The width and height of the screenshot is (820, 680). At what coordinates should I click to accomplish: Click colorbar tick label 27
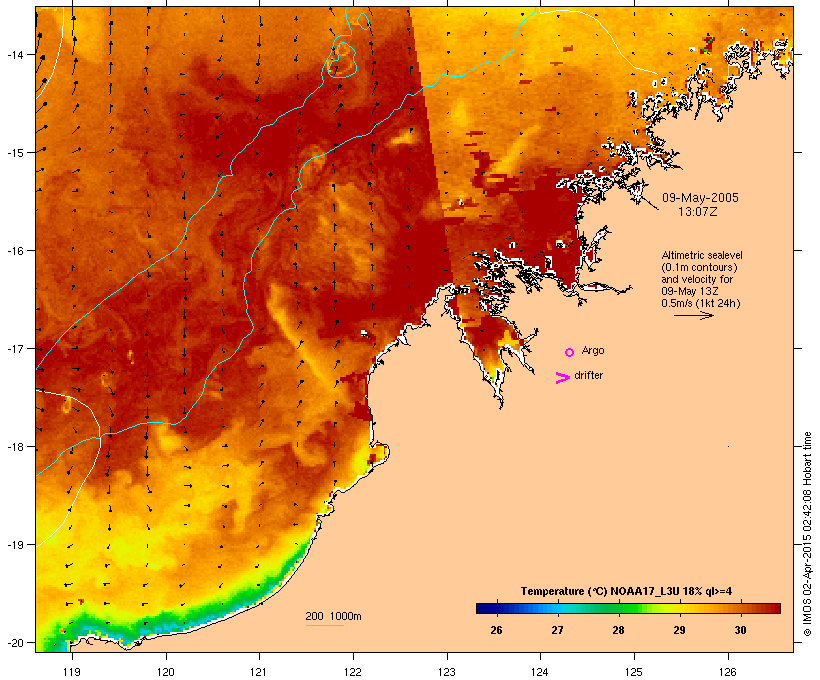557,630
